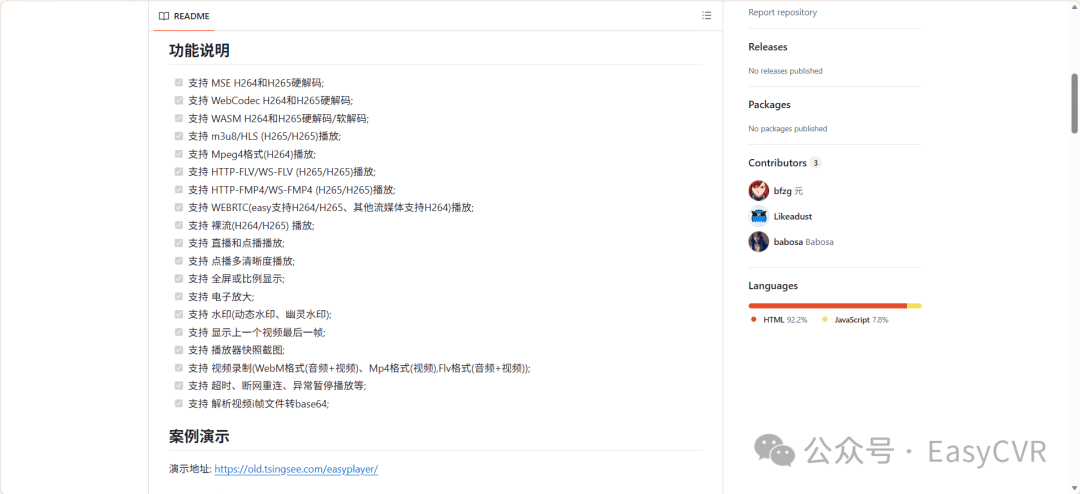Open contributor babosa's profile name

point(788,242)
